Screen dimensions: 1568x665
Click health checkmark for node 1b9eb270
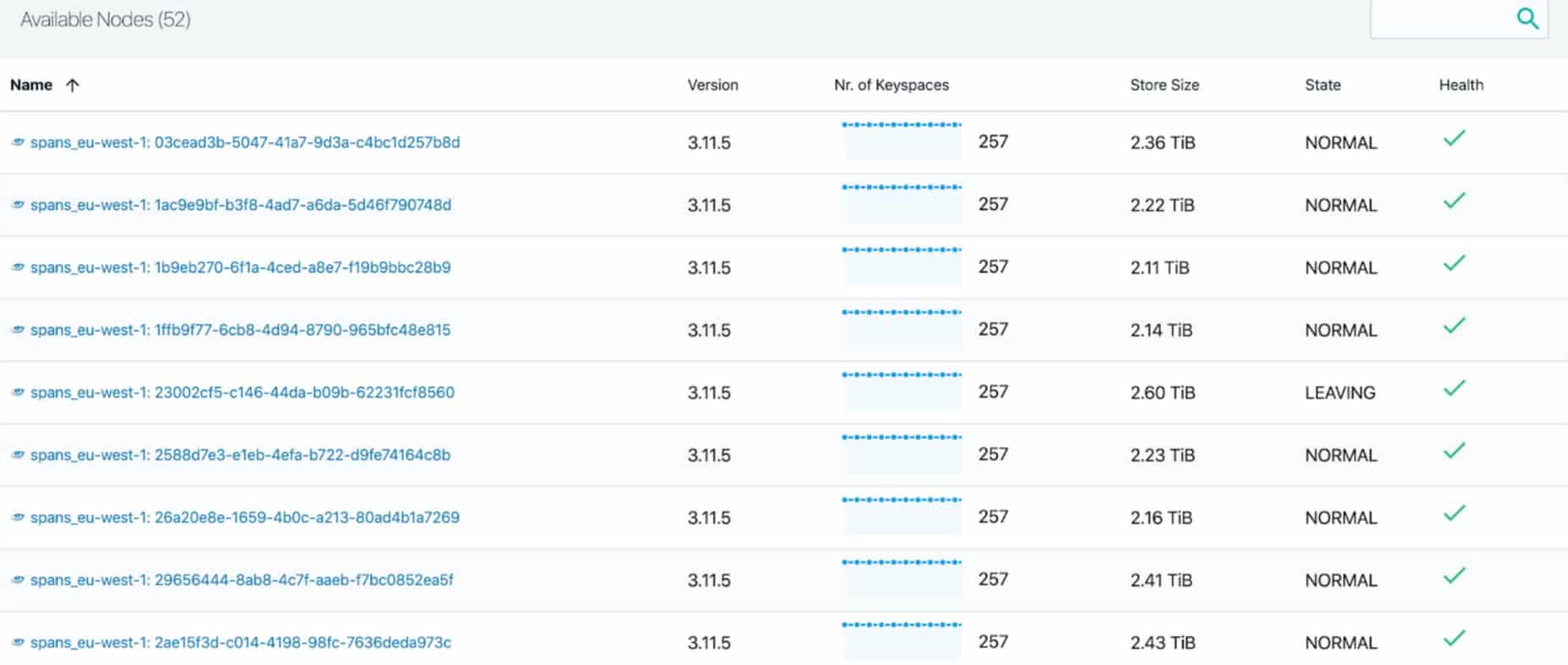tap(1454, 263)
